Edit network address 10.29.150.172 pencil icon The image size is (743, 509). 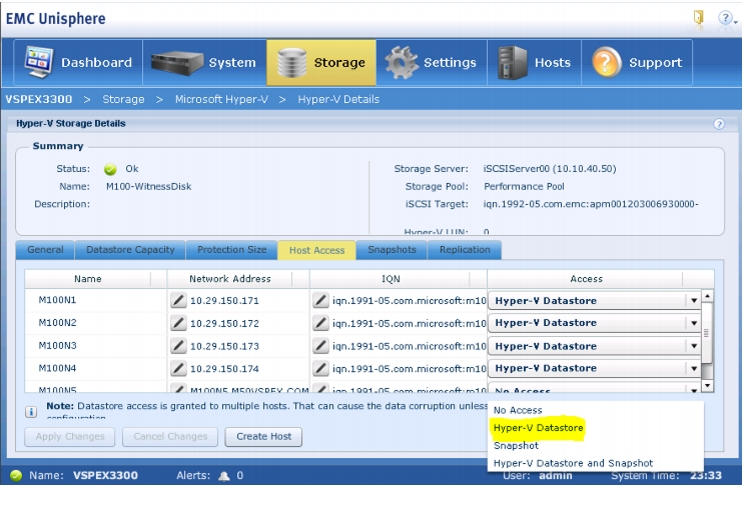click(x=178, y=323)
